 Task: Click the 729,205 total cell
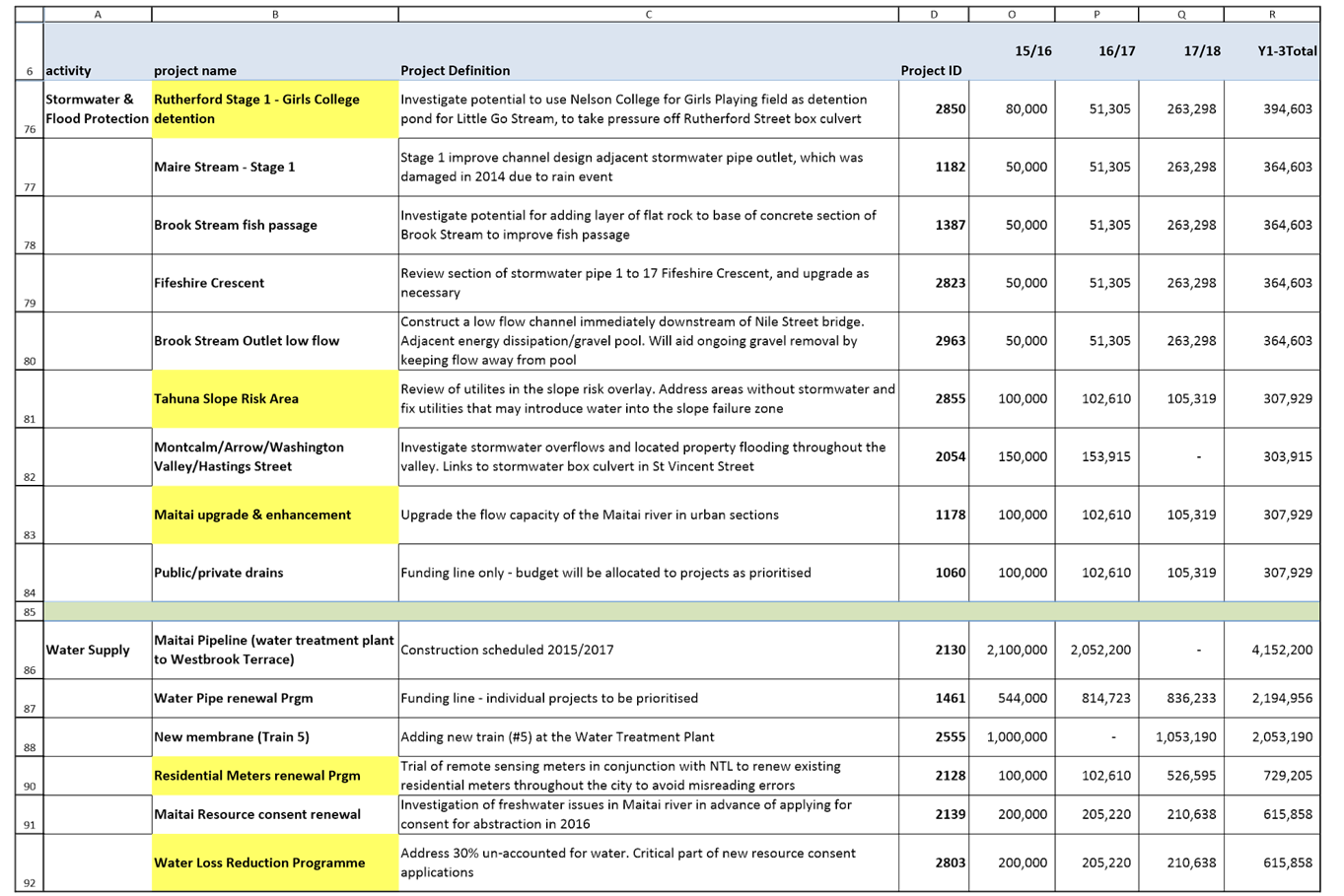(x=1272, y=776)
